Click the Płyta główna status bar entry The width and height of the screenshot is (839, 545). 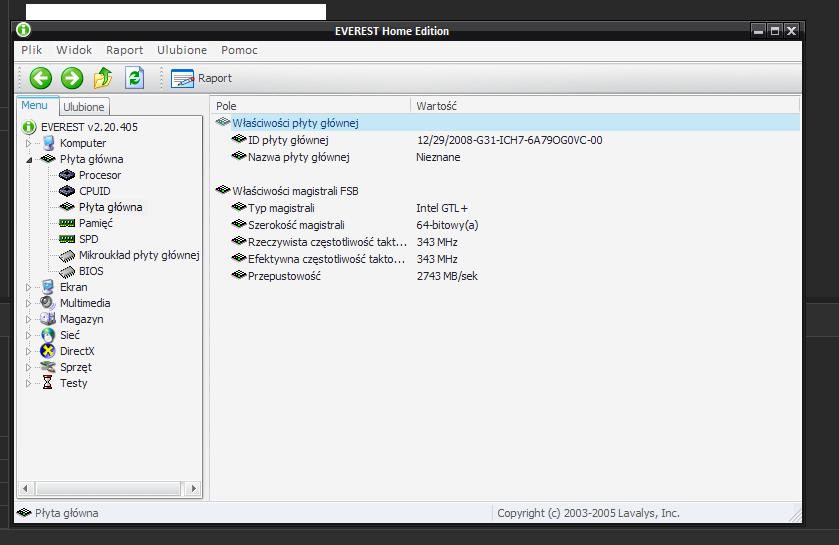58,513
